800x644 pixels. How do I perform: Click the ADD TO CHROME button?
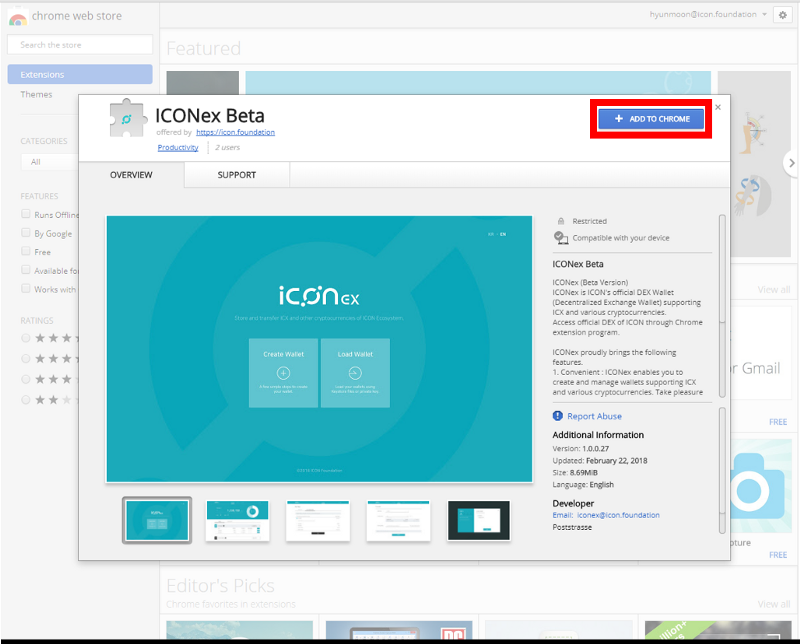[x=651, y=119]
